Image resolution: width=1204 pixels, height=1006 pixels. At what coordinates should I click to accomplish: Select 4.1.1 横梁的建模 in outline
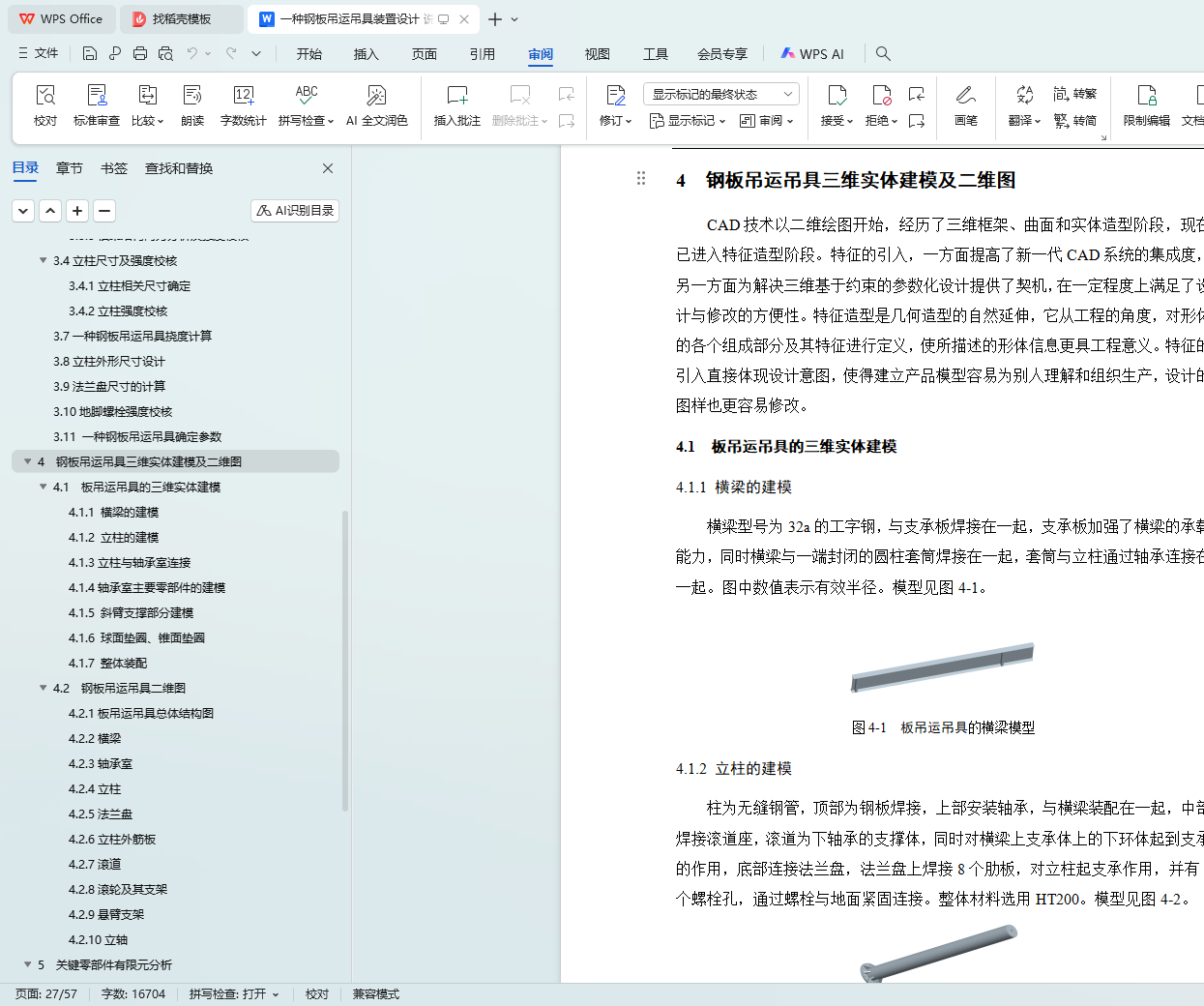[114, 512]
